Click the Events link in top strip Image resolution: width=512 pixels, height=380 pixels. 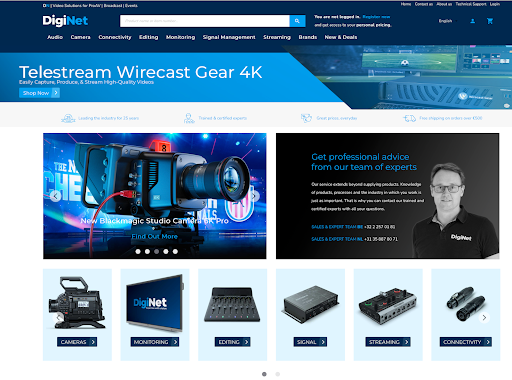coord(131,6)
